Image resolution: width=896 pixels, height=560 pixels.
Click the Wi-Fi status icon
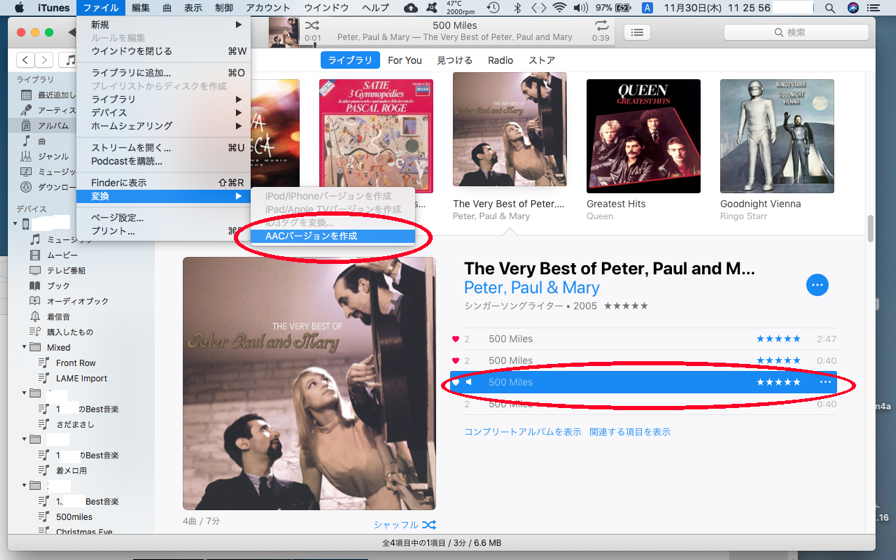point(559,8)
